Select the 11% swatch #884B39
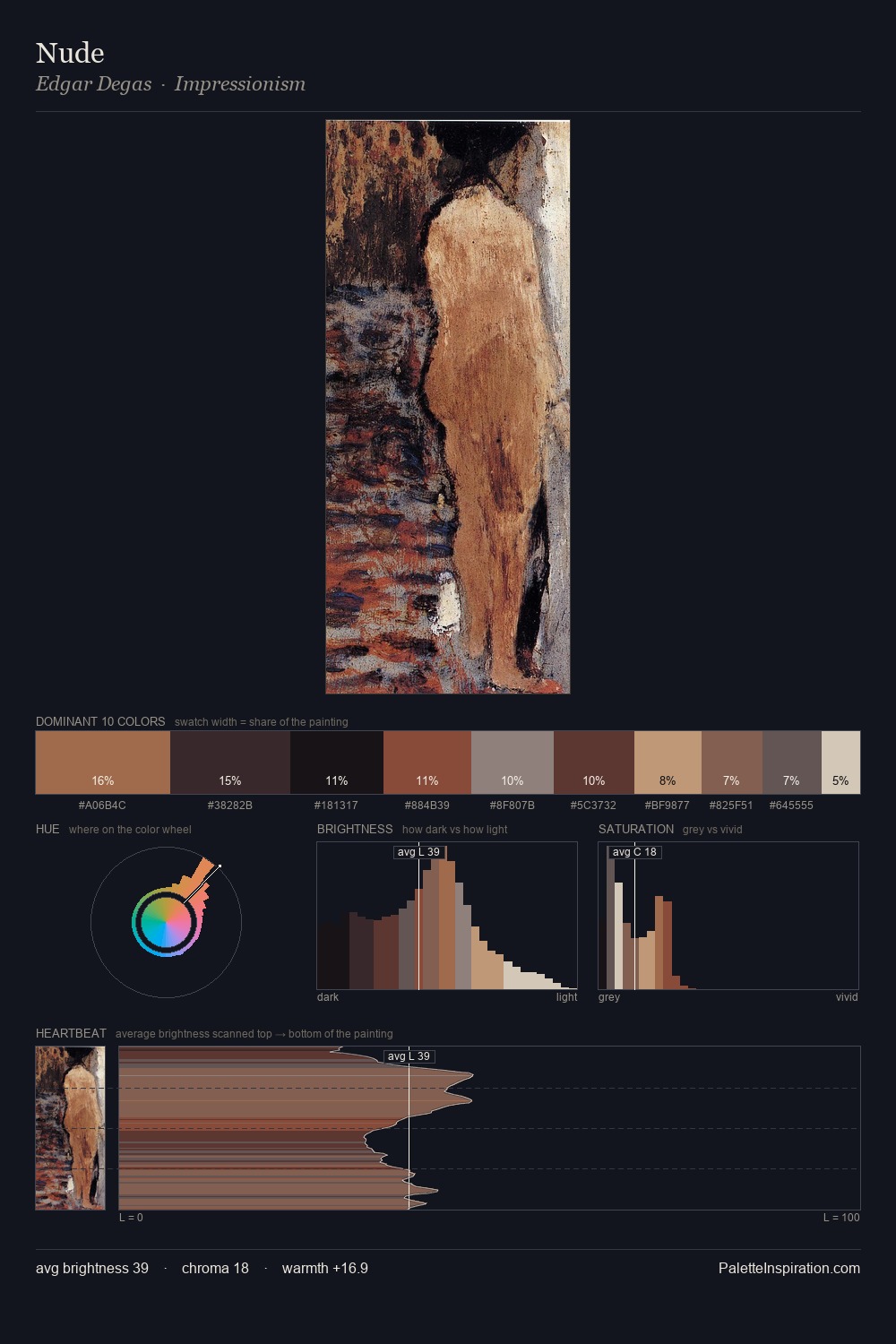896x1344 pixels. 427,762
